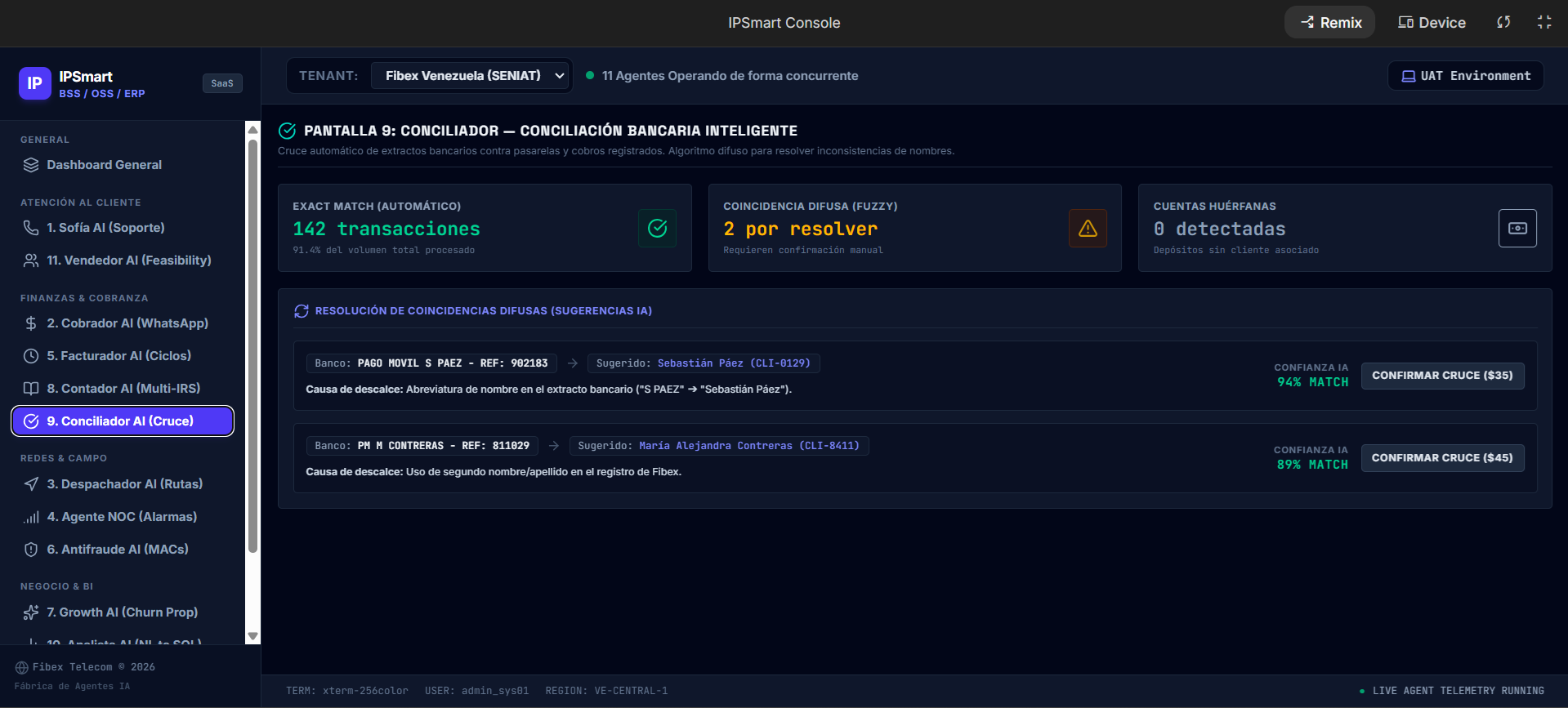1568x708 pixels.
Task: Click the IPSmart Console title
Action: pyautogui.click(x=784, y=23)
